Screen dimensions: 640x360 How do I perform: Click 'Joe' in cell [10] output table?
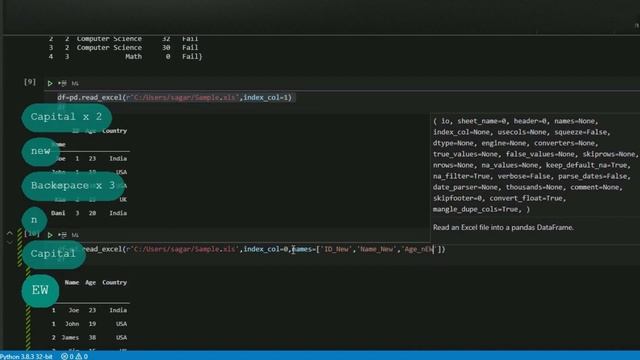click(x=74, y=310)
